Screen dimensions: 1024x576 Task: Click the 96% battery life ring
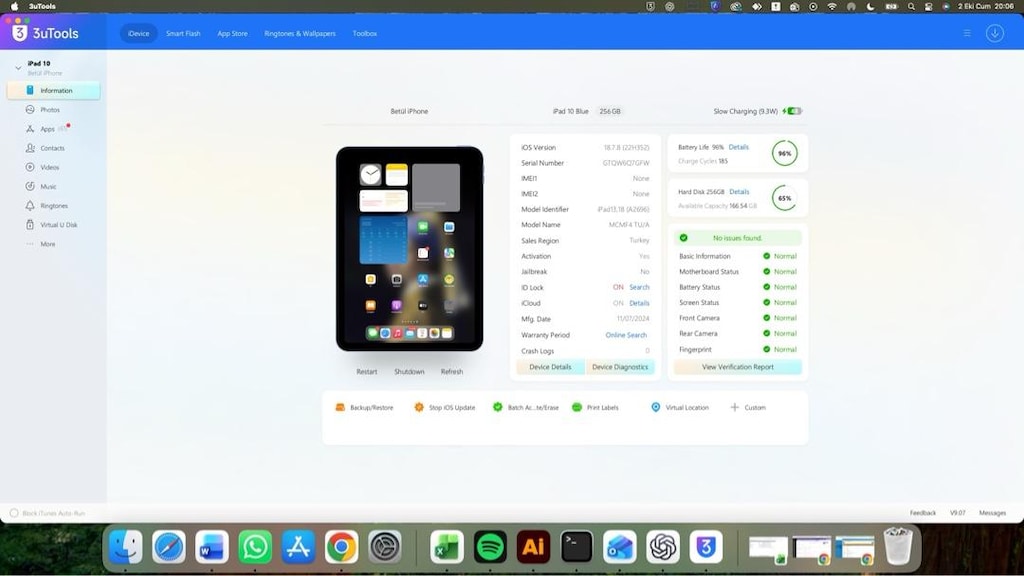[784, 153]
